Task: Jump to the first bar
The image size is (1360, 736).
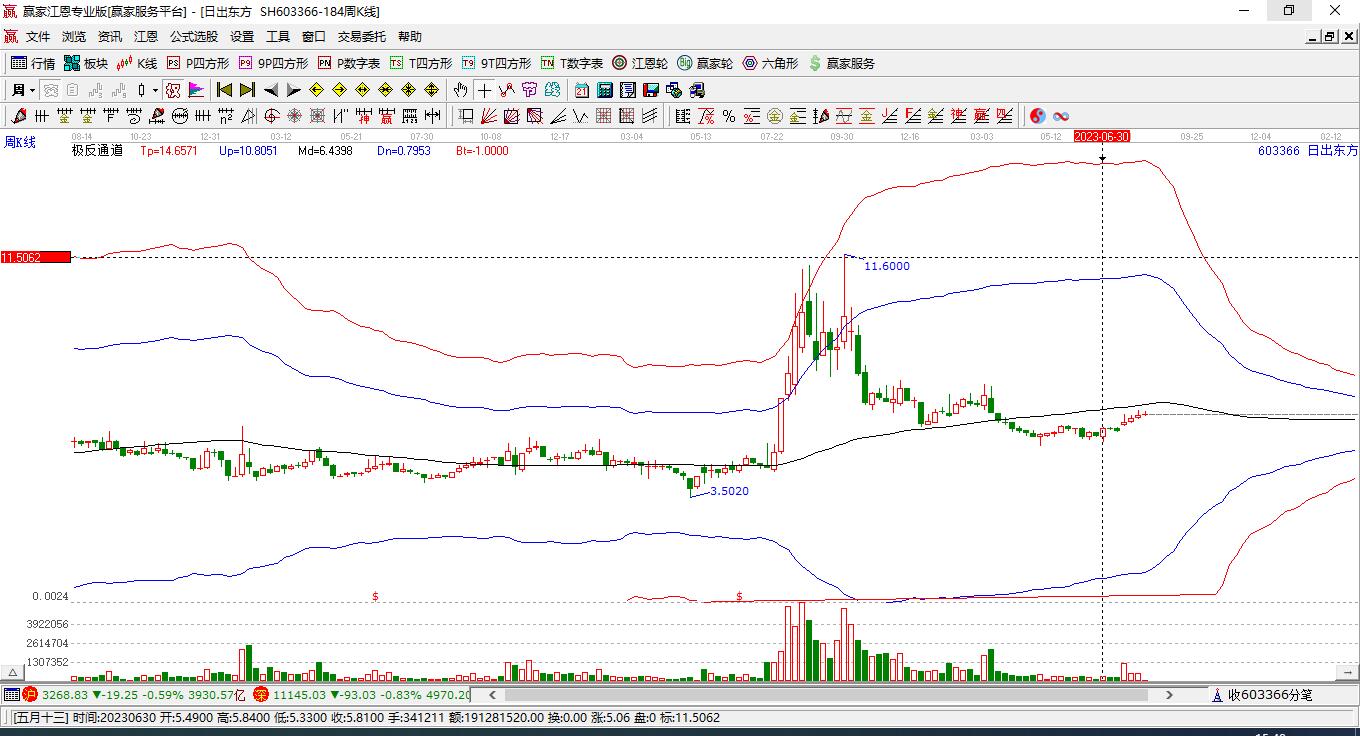Action: pyautogui.click(x=225, y=90)
